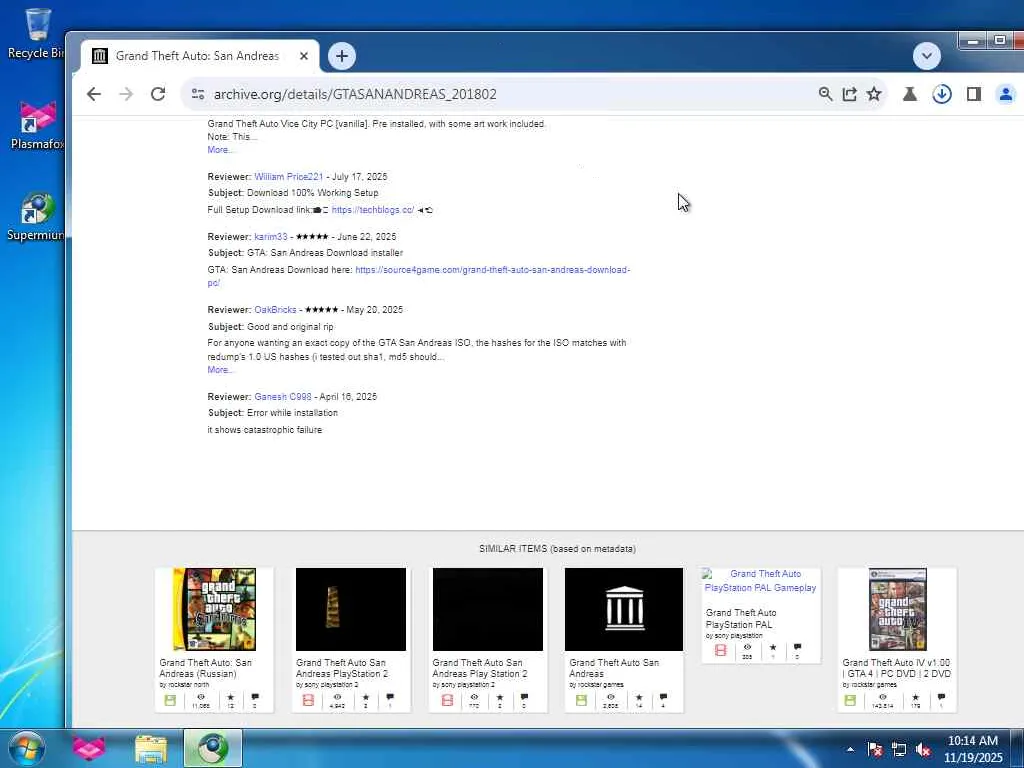Open the archive-logo Grand Theft Auto San Andreas thumbnail
This screenshot has width=1024, height=768.
(624, 609)
